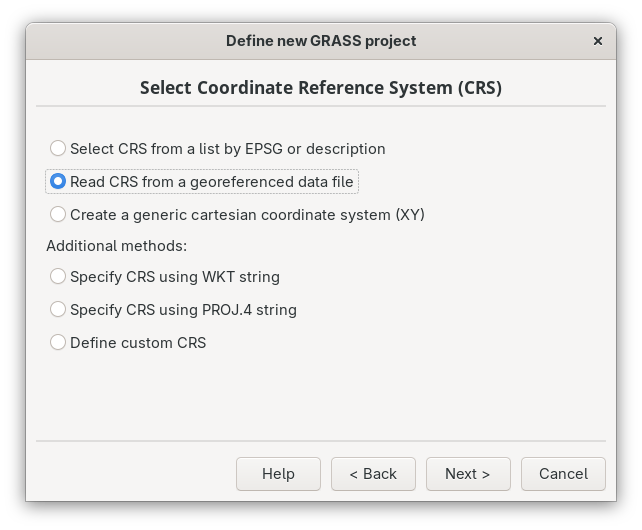
Task: Proceed with the Next button
Action: pos(468,474)
